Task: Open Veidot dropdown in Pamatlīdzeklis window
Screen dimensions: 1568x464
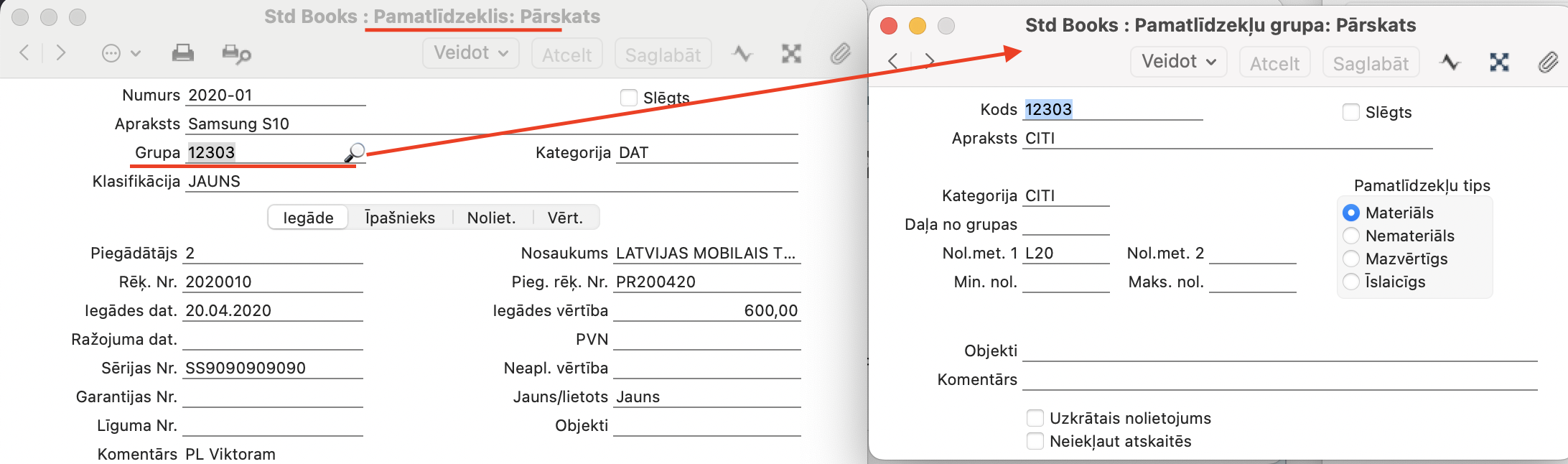Action: click(x=470, y=53)
